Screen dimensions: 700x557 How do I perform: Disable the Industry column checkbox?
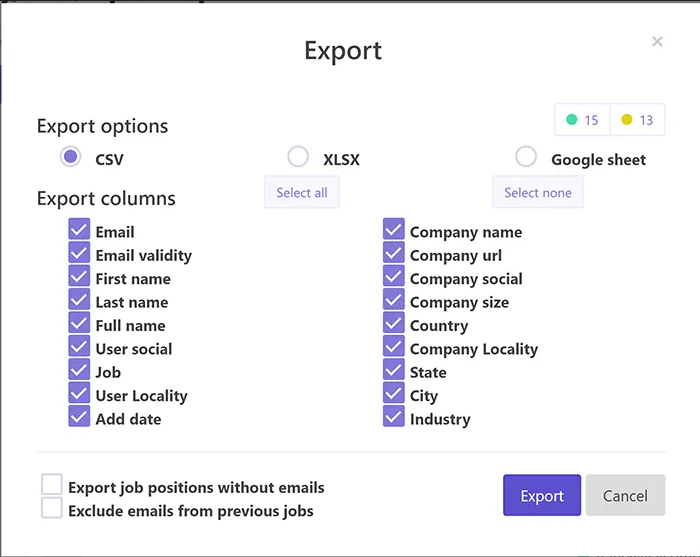(394, 418)
